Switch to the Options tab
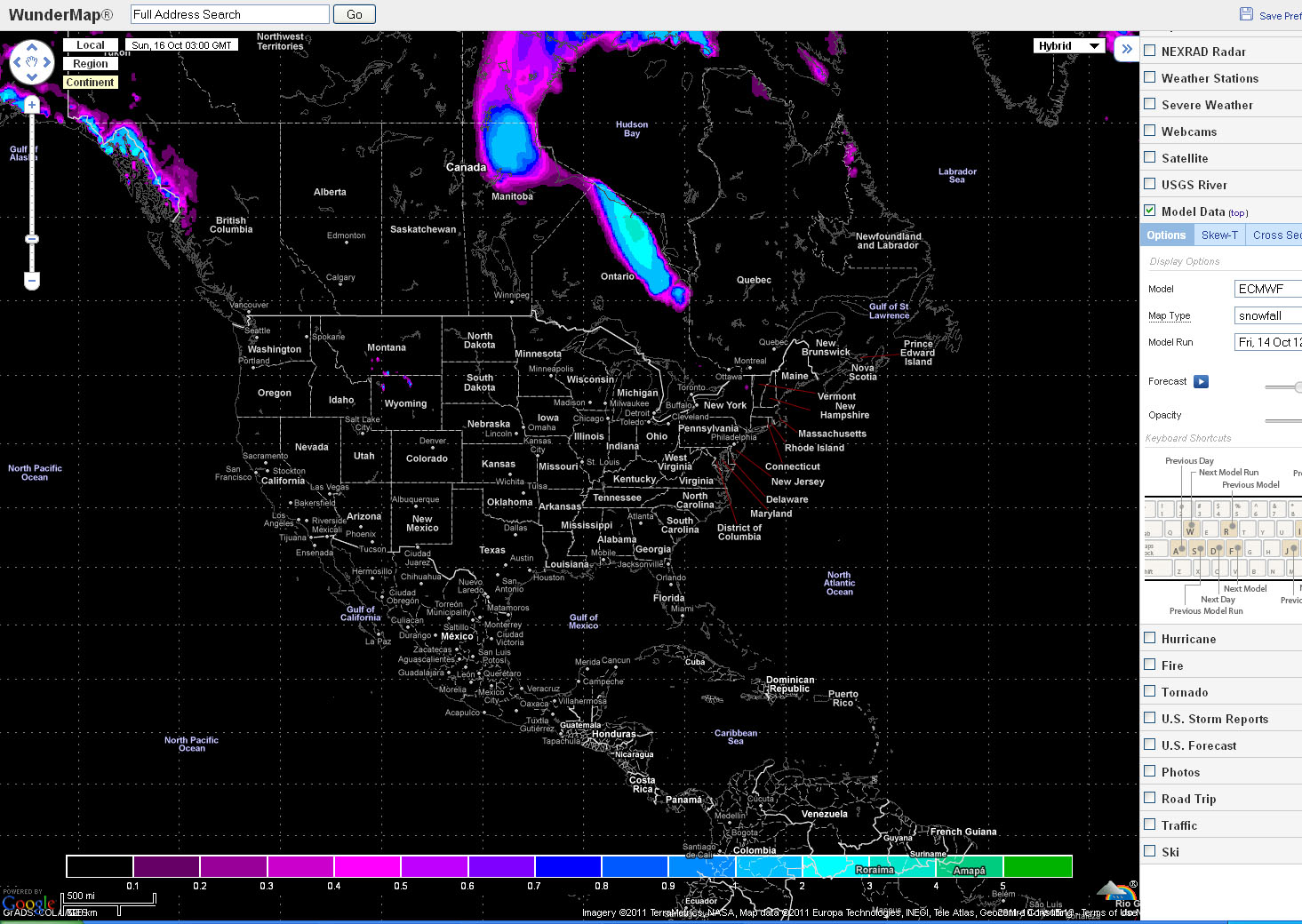Image resolution: width=1302 pixels, height=924 pixels. tap(1166, 235)
